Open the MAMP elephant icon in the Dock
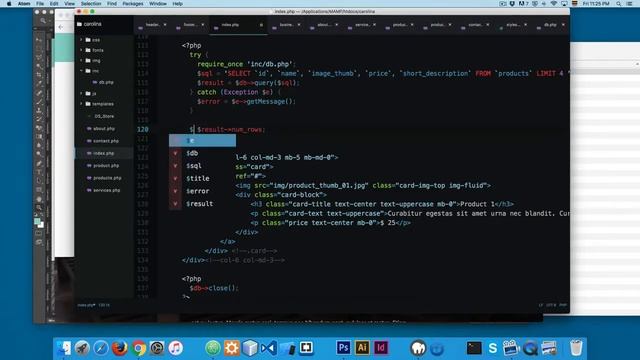 tap(418, 348)
